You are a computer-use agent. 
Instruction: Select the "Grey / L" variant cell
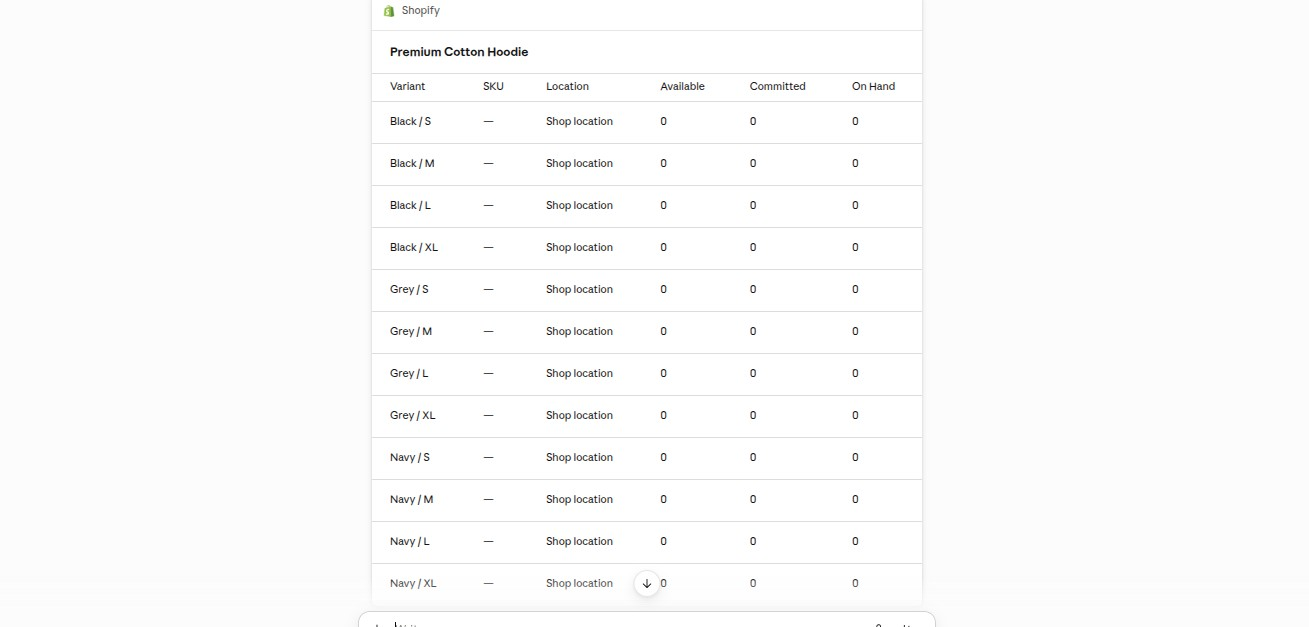point(409,374)
